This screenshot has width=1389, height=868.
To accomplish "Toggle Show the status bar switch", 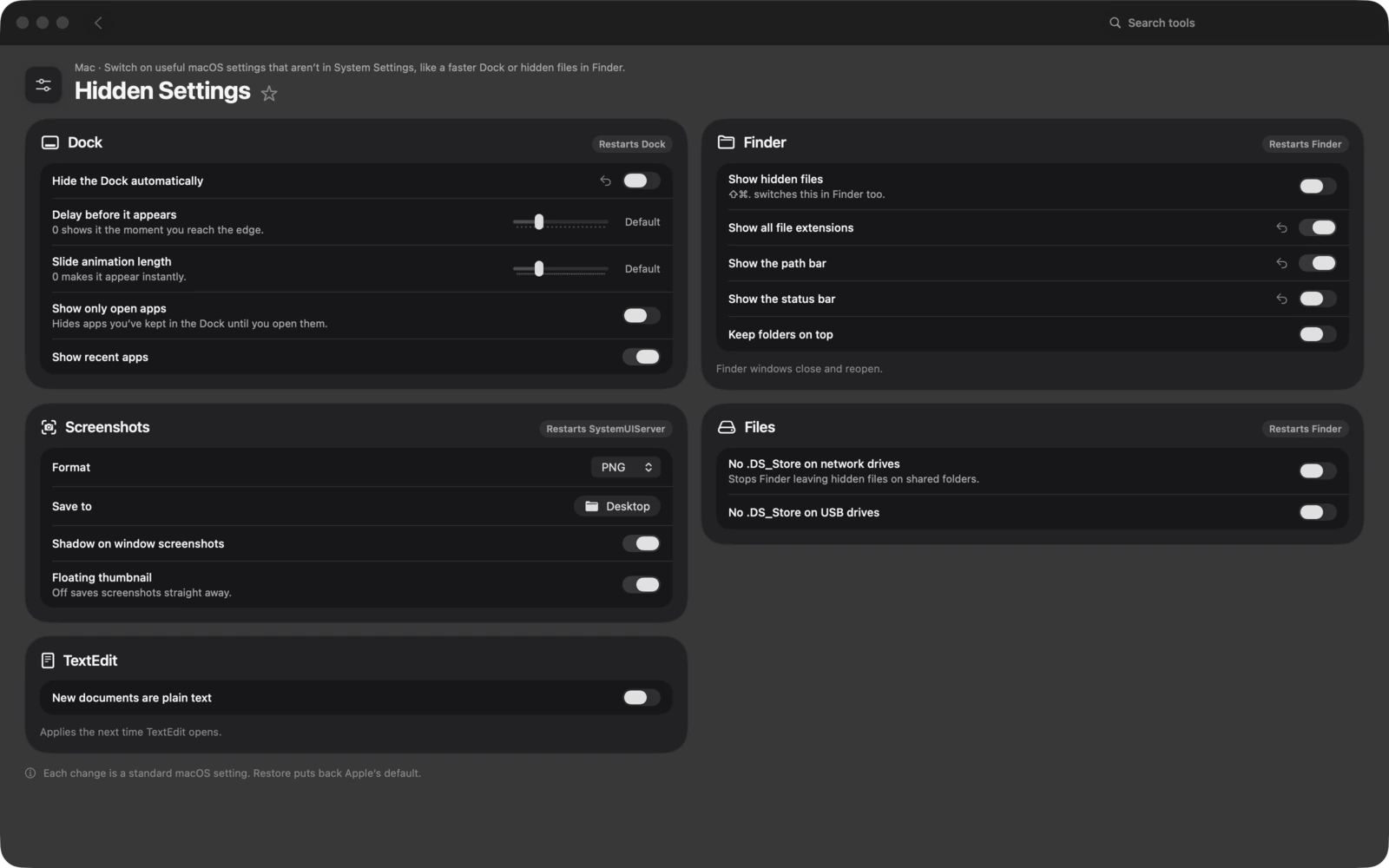I will point(1317,299).
